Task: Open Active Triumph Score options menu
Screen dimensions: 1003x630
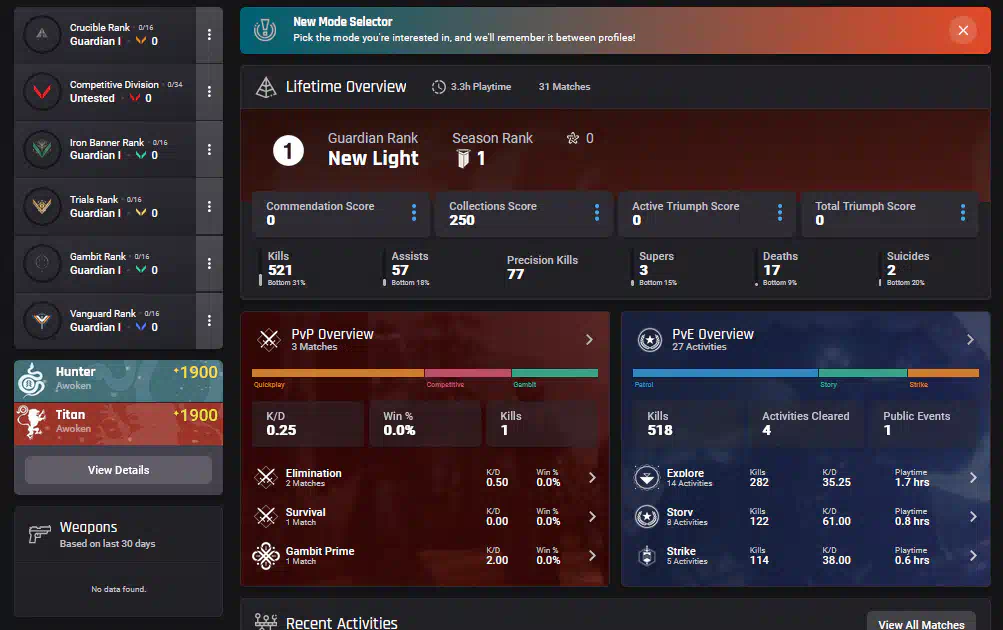Action: click(780, 212)
